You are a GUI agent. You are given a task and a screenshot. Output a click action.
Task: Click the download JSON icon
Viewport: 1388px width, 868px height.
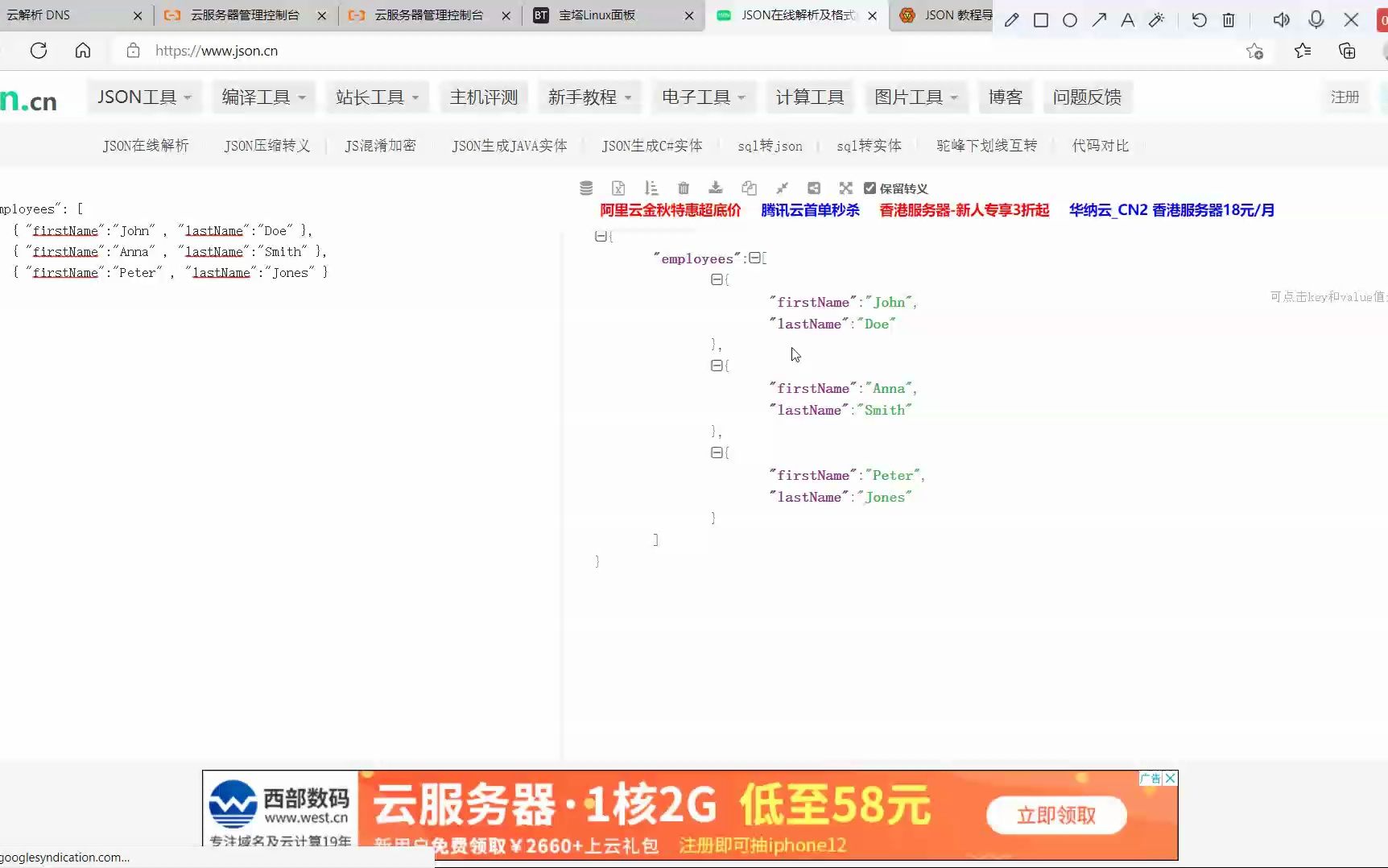click(x=716, y=188)
